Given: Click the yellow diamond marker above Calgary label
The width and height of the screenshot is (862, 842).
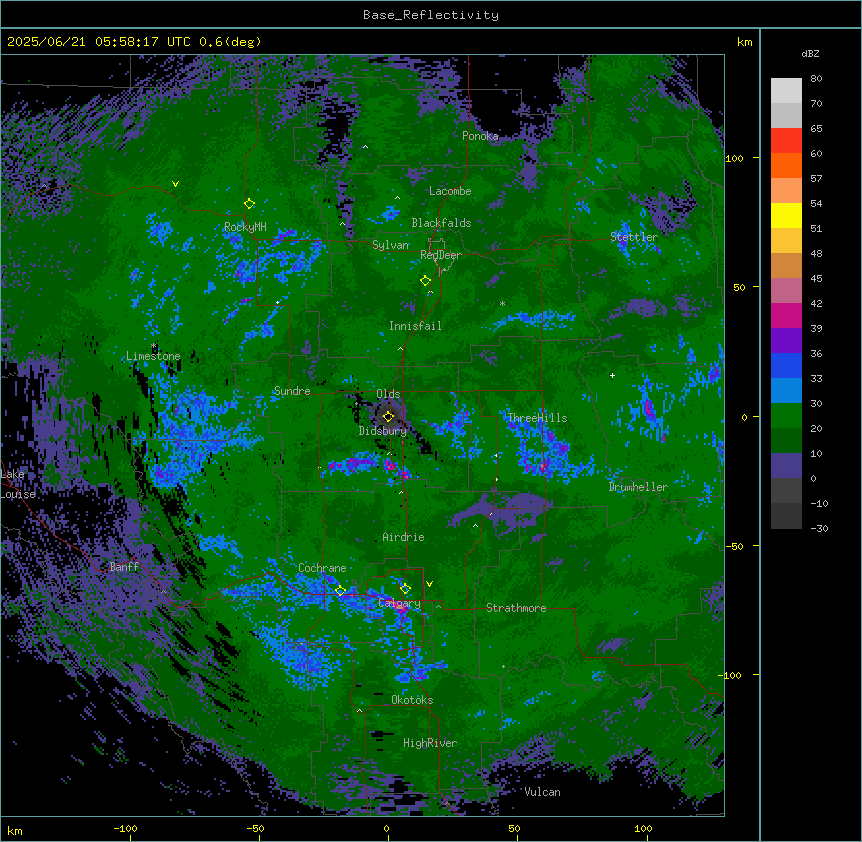Looking at the screenshot, I should point(405,589).
